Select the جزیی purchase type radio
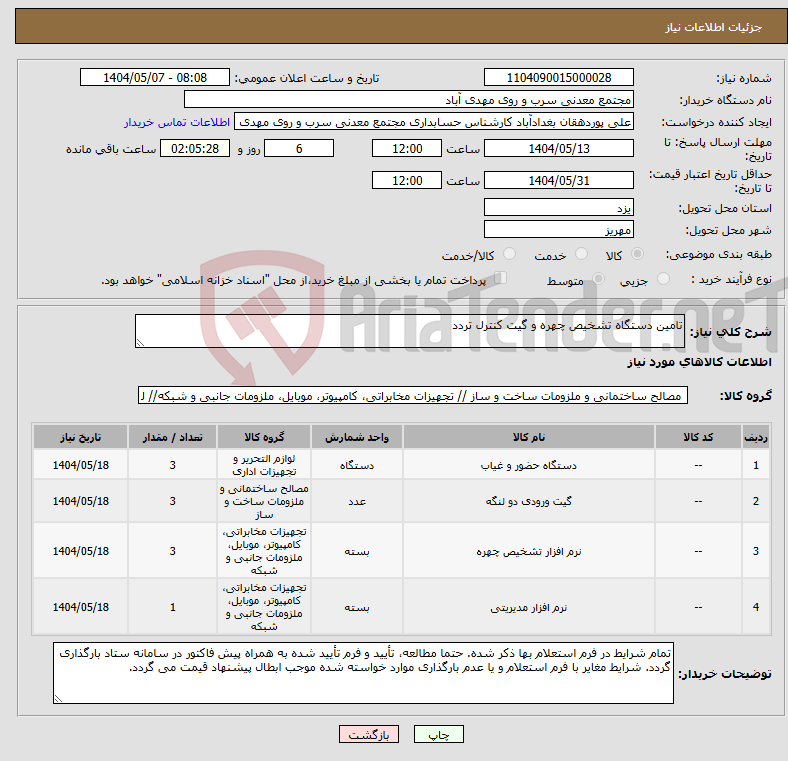 click(x=663, y=278)
